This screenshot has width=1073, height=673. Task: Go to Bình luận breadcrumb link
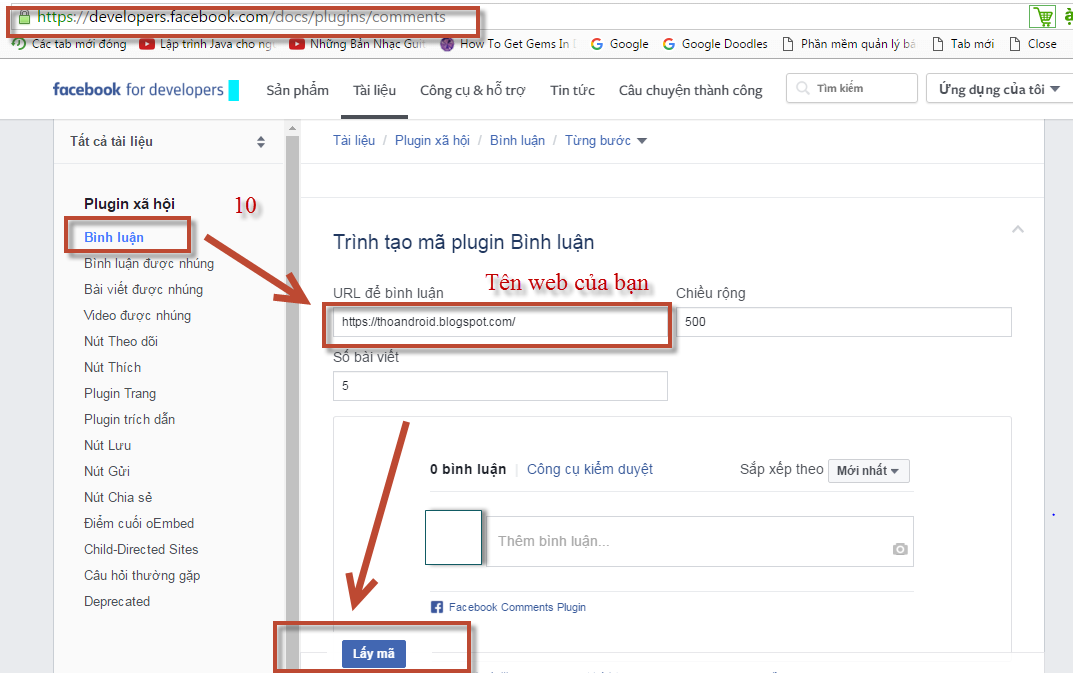point(517,140)
